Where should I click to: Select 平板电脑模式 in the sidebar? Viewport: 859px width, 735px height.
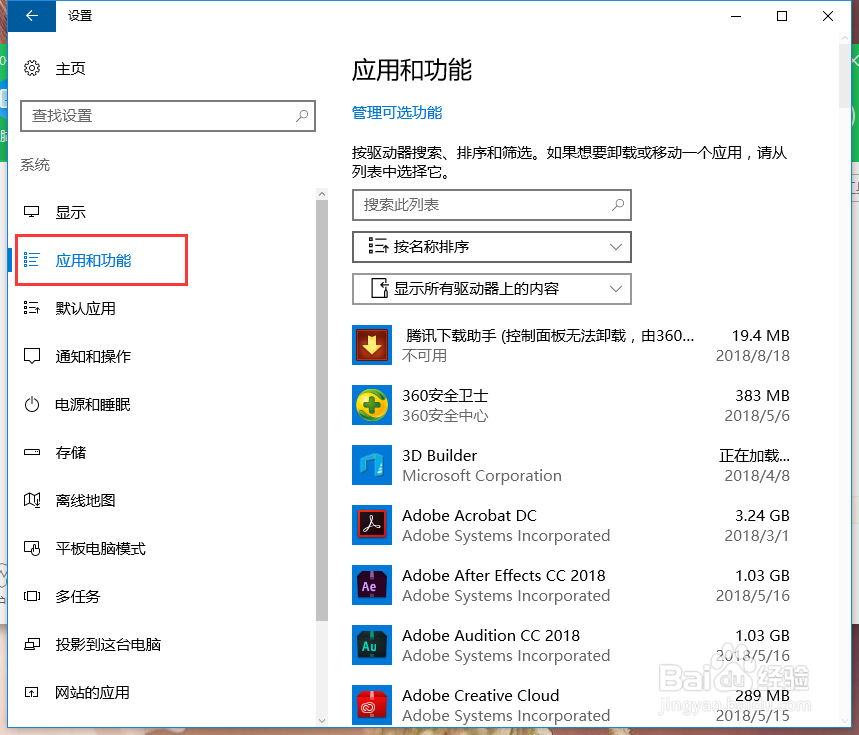pyautogui.click(x=101, y=548)
